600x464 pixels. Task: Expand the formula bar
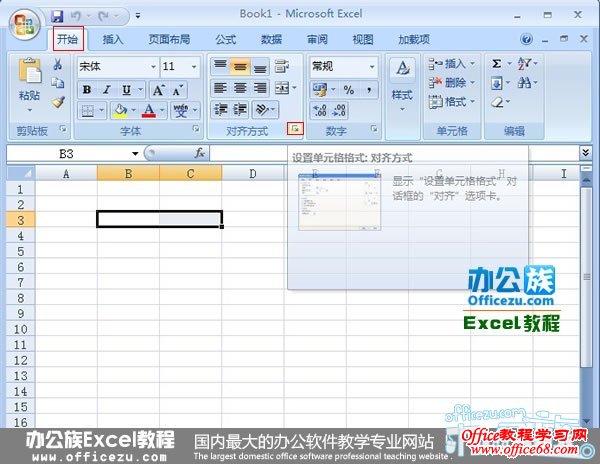(585, 153)
